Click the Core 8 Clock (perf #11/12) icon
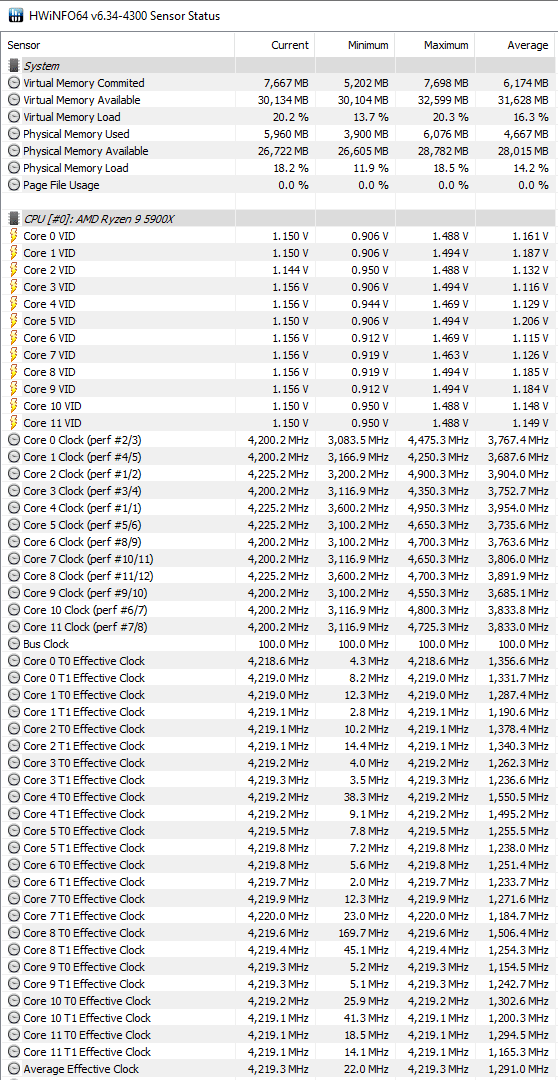 click(x=14, y=576)
